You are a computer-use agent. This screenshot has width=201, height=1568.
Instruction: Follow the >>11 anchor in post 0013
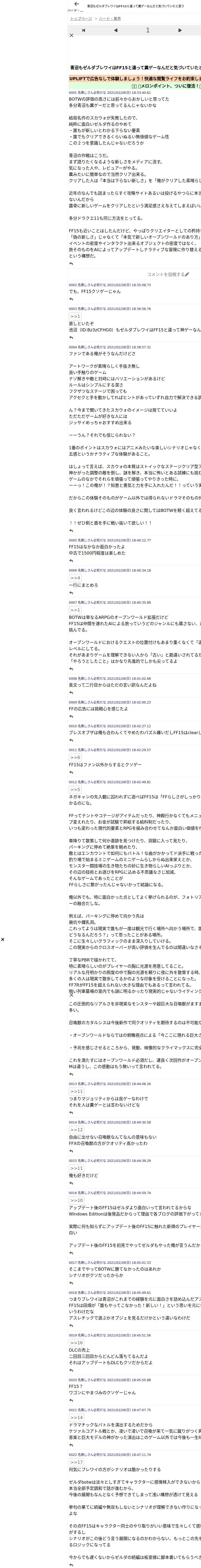point(76,1091)
